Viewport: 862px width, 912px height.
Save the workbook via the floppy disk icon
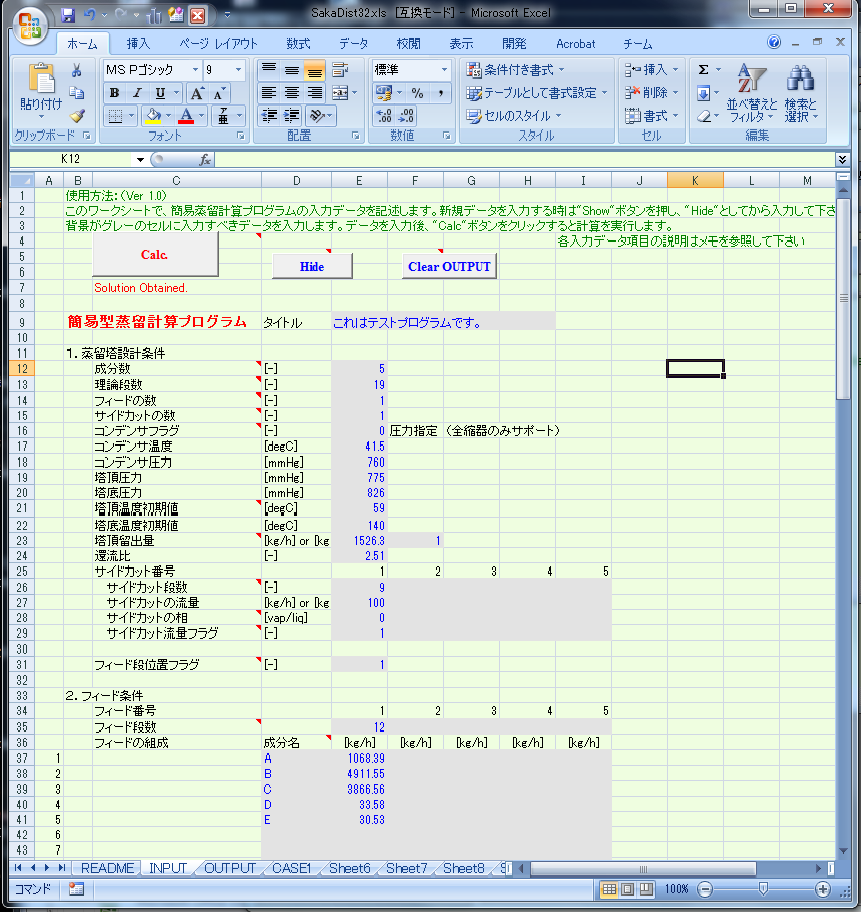click(x=68, y=15)
